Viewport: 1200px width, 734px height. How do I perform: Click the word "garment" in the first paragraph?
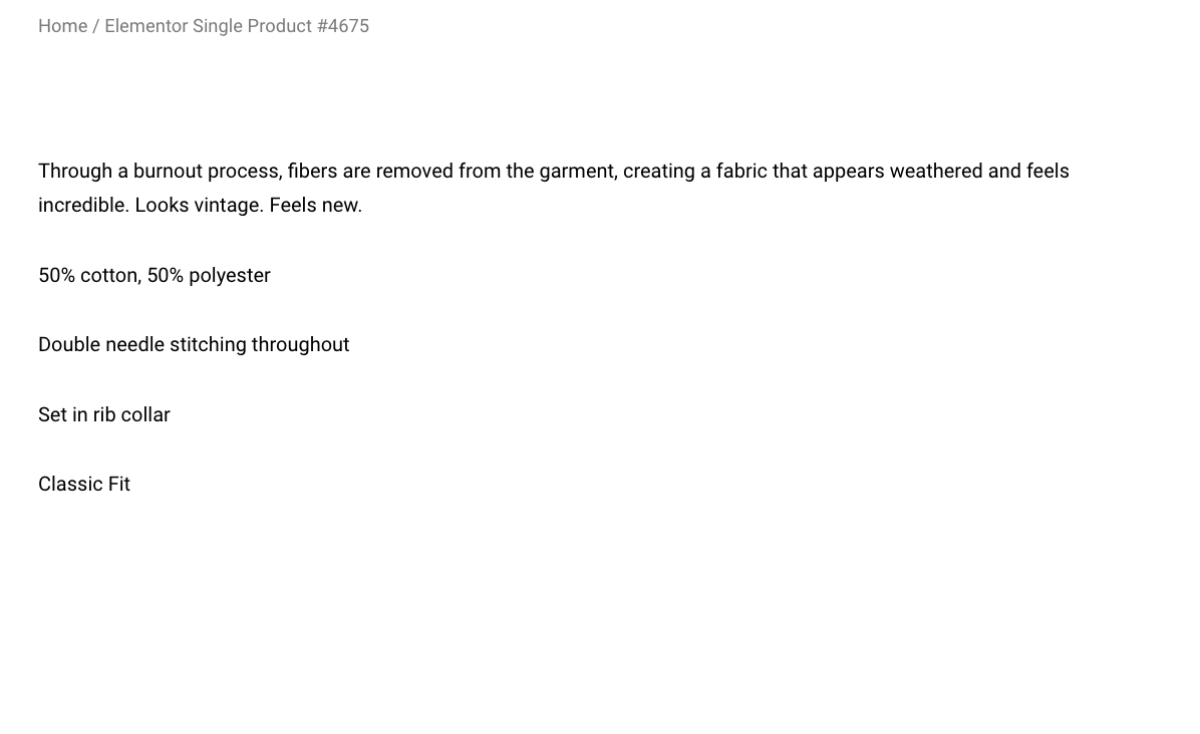pyautogui.click(x=577, y=172)
